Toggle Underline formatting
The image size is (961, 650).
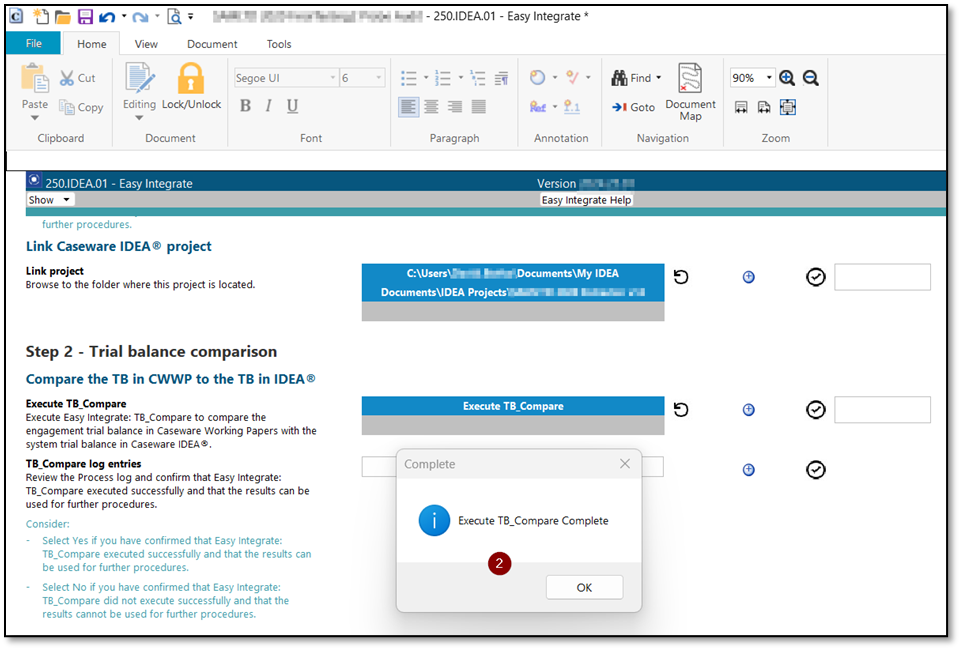click(x=290, y=105)
